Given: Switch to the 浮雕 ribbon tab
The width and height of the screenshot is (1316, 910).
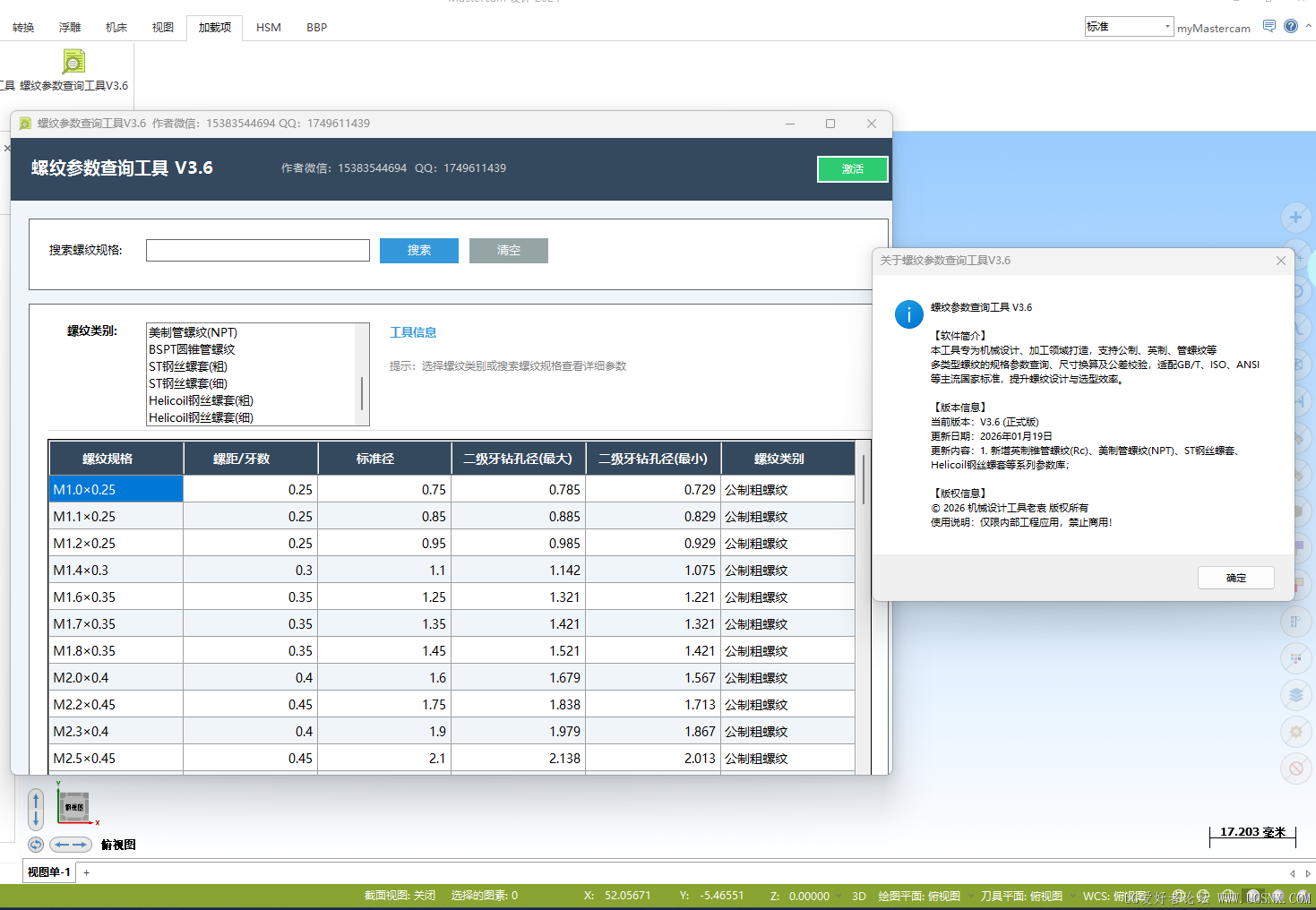Looking at the screenshot, I should tap(70, 28).
